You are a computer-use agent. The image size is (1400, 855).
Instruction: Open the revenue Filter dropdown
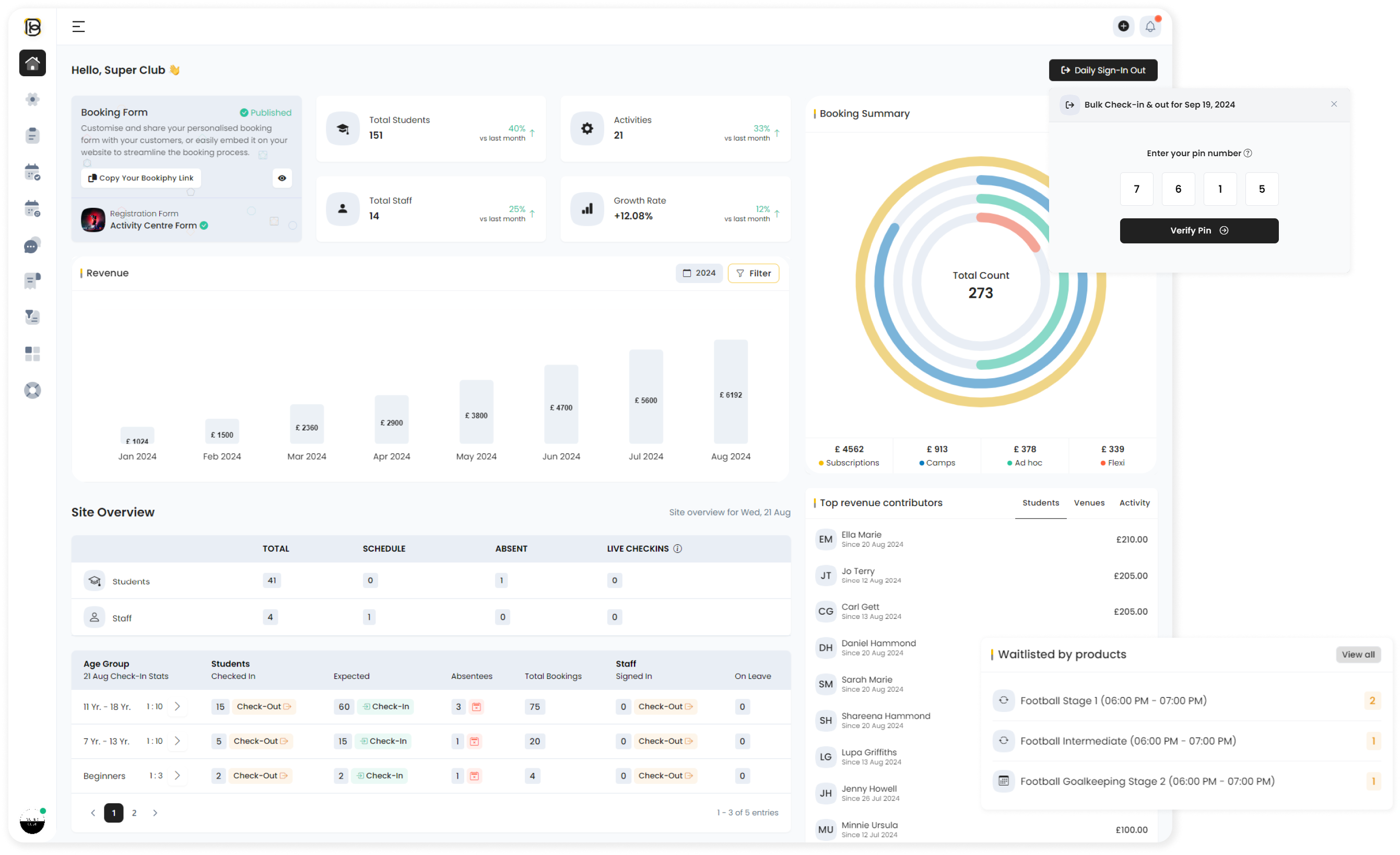tap(754, 273)
